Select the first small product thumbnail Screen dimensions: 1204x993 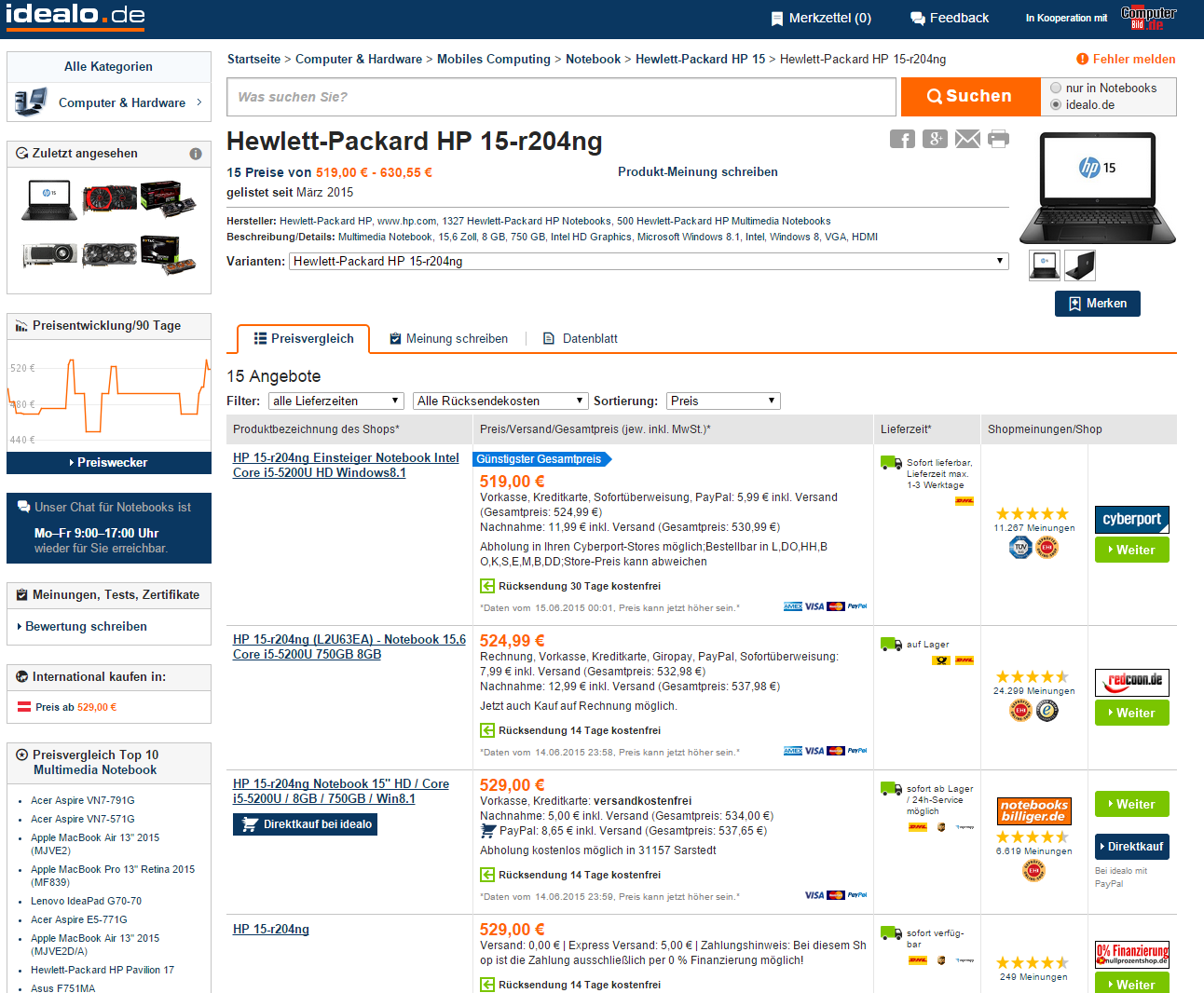pos(1045,265)
